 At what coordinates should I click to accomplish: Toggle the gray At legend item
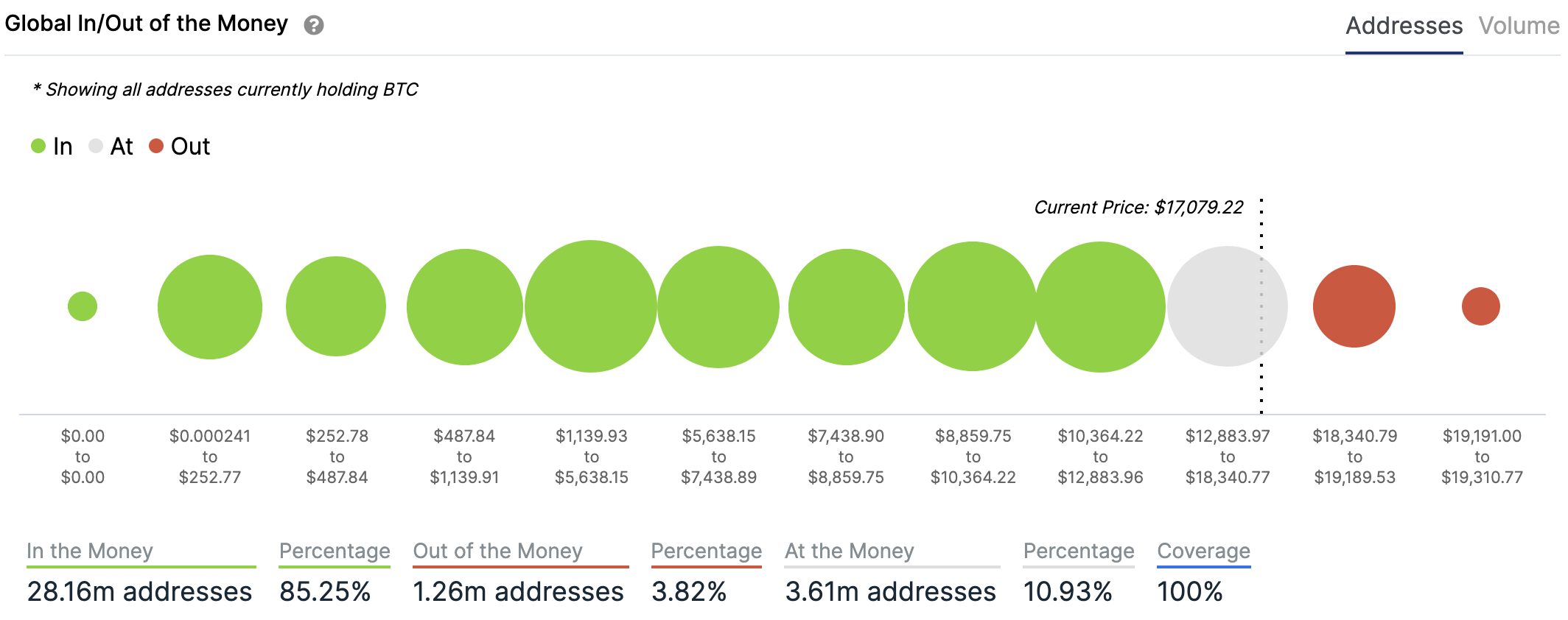pos(111,147)
